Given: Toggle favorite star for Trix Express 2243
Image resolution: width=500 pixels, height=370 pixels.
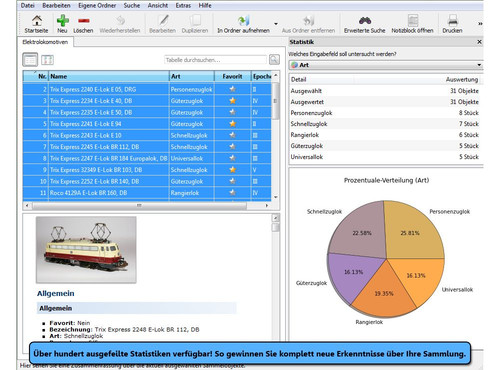Looking at the screenshot, I should (233, 135).
